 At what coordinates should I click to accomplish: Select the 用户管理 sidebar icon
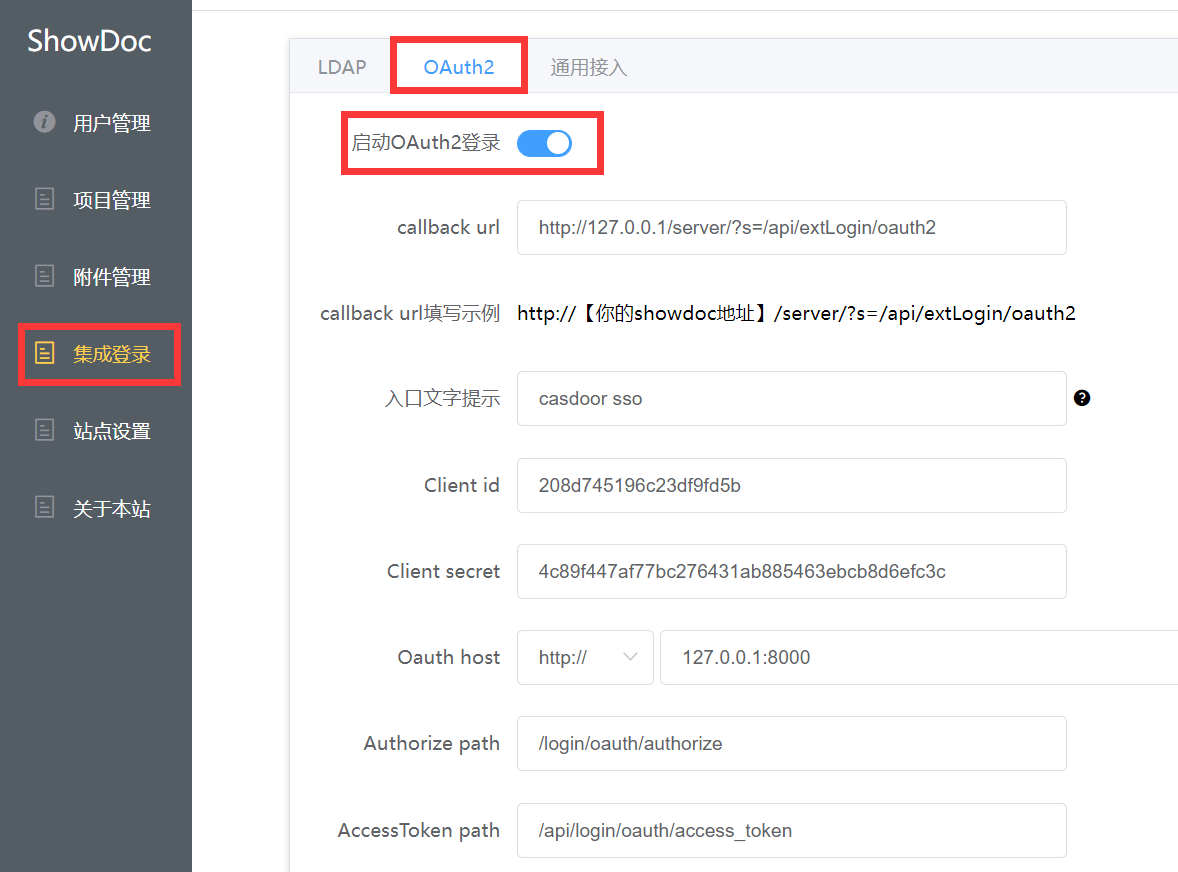tap(44, 122)
